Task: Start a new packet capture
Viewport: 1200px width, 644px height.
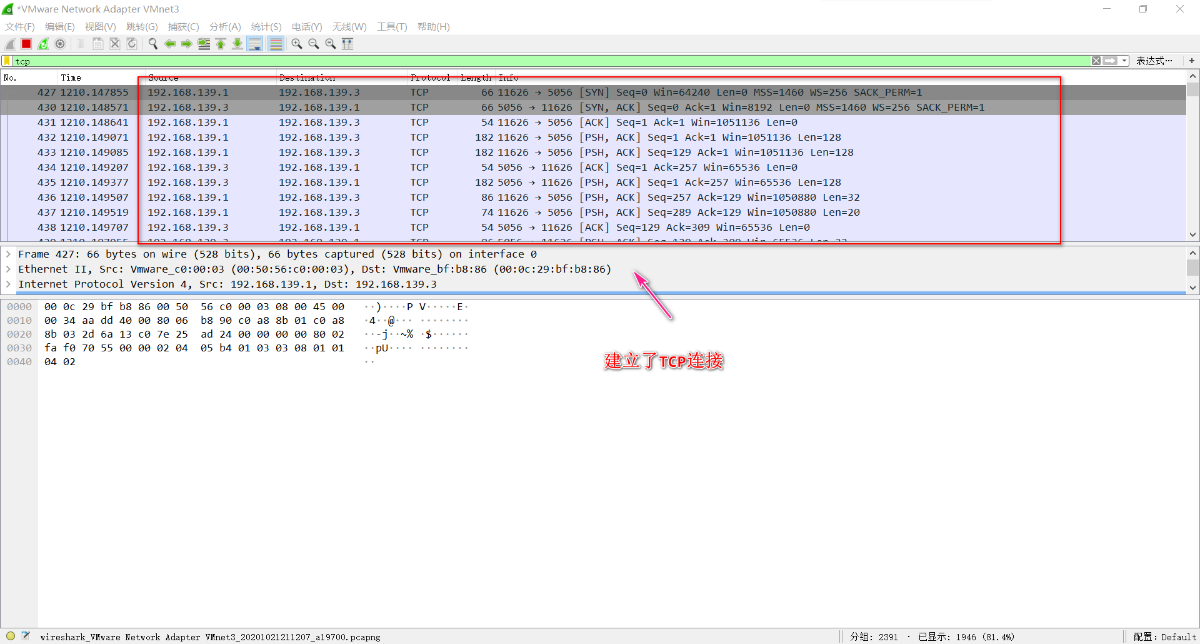Action: [x=9, y=44]
